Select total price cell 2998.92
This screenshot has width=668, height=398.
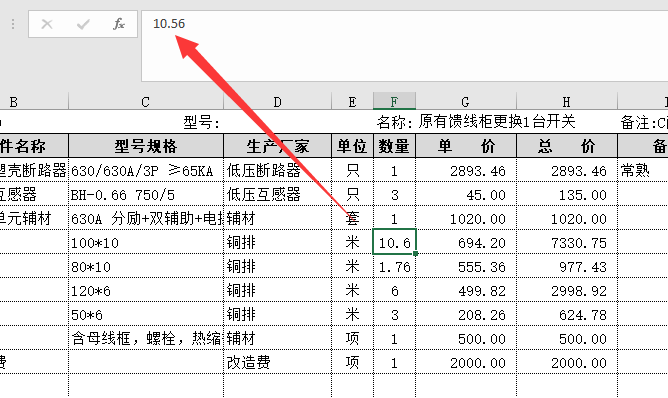click(567, 291)
